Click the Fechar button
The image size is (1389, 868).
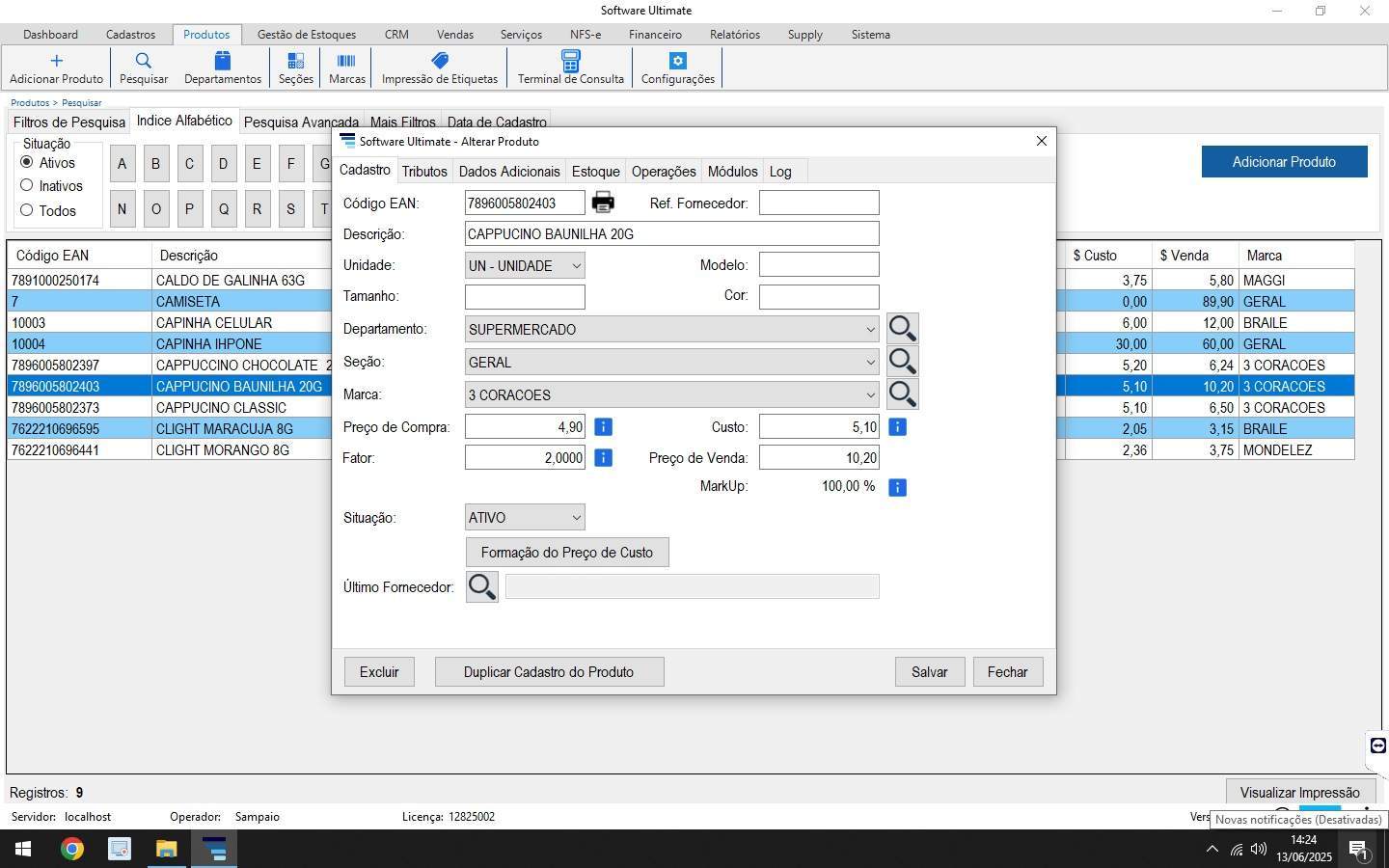(x=1008, y=672)
